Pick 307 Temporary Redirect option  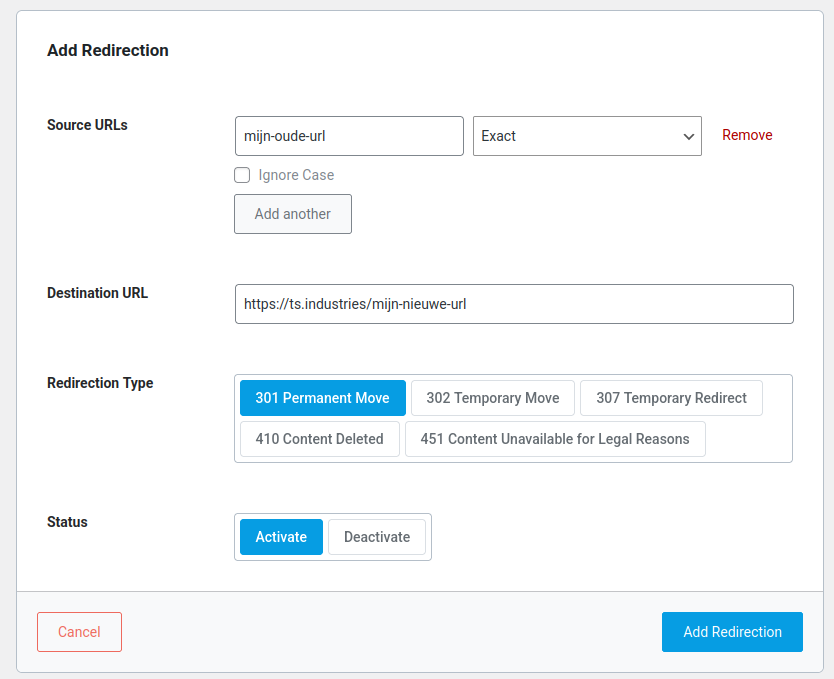(x=671, y=397)
